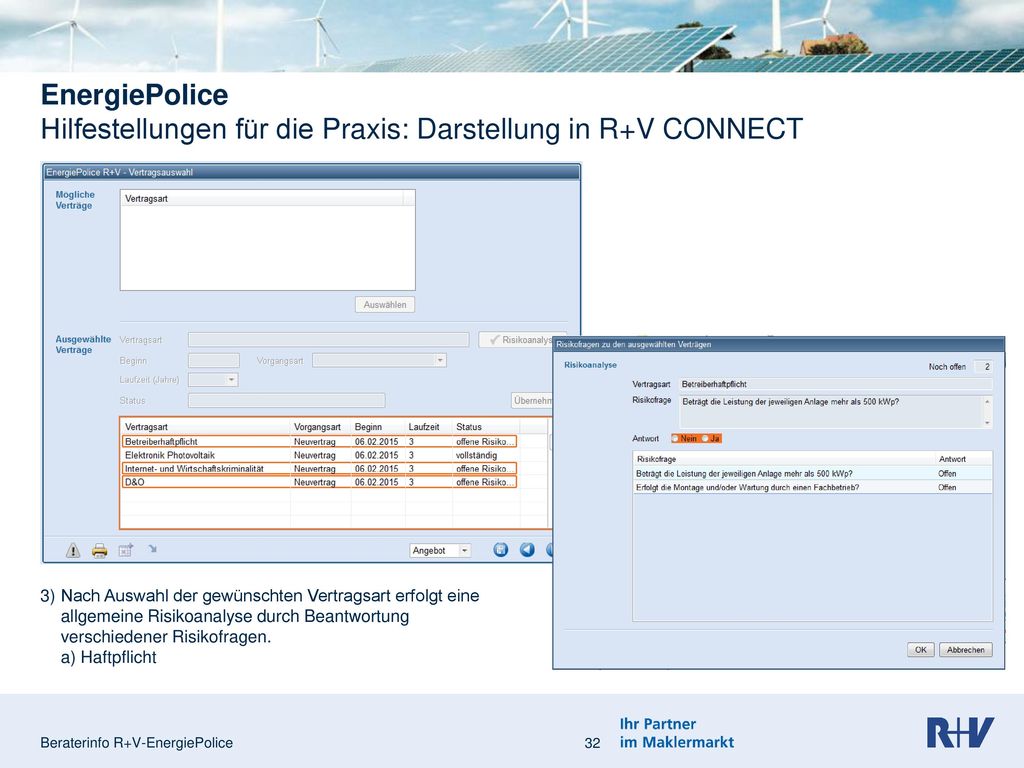Click the spreadsheet export icon beside the printer
Image resolution: width=1024 pixels, height=768 pixels.
tap(125, 550)
